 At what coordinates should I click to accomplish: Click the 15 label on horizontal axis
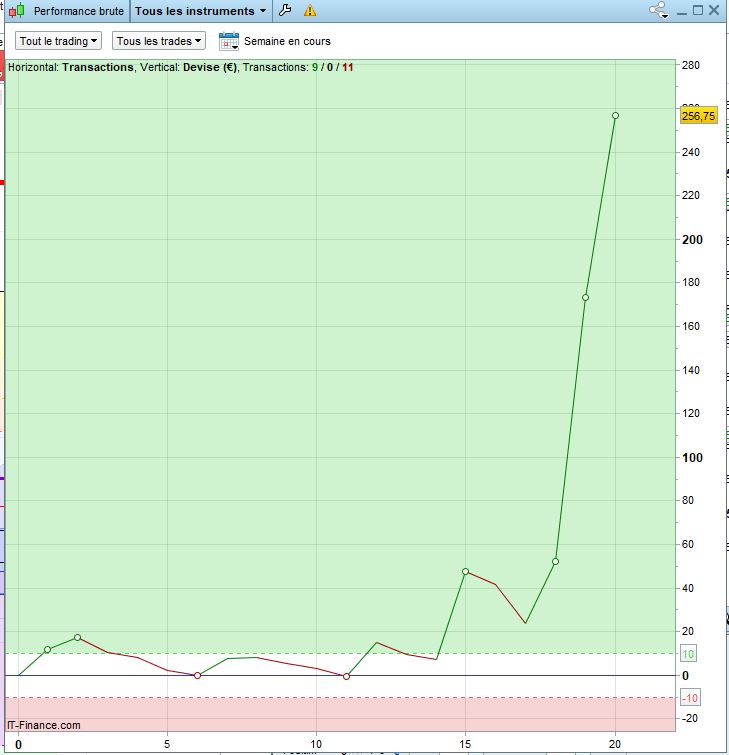(465, 744)
